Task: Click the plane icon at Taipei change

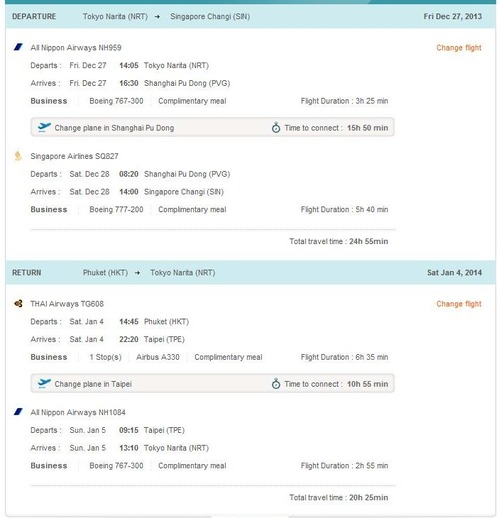Action: [44, 383]
